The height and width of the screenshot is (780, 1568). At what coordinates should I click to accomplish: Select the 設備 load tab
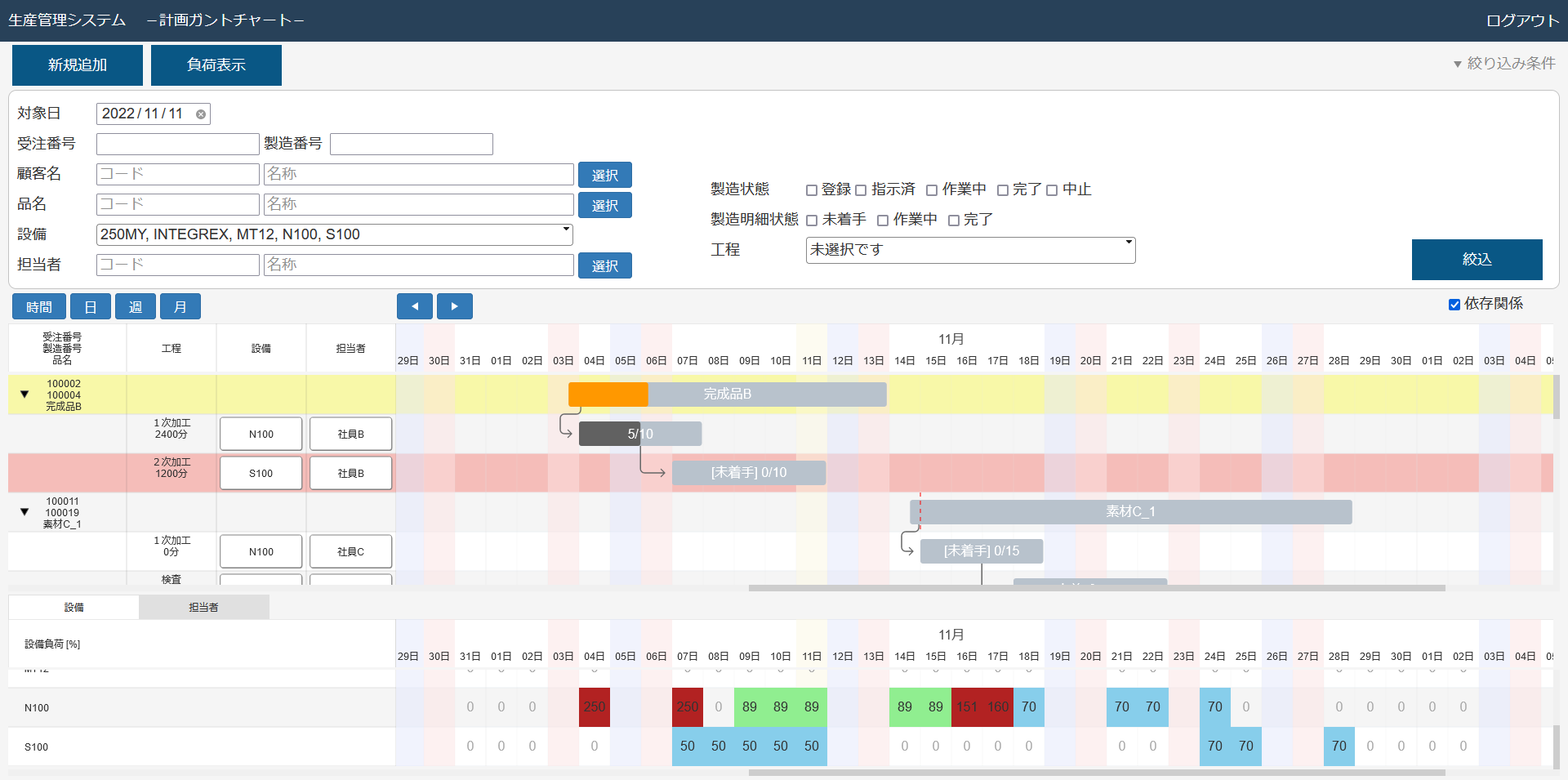[x=73, y=607]
